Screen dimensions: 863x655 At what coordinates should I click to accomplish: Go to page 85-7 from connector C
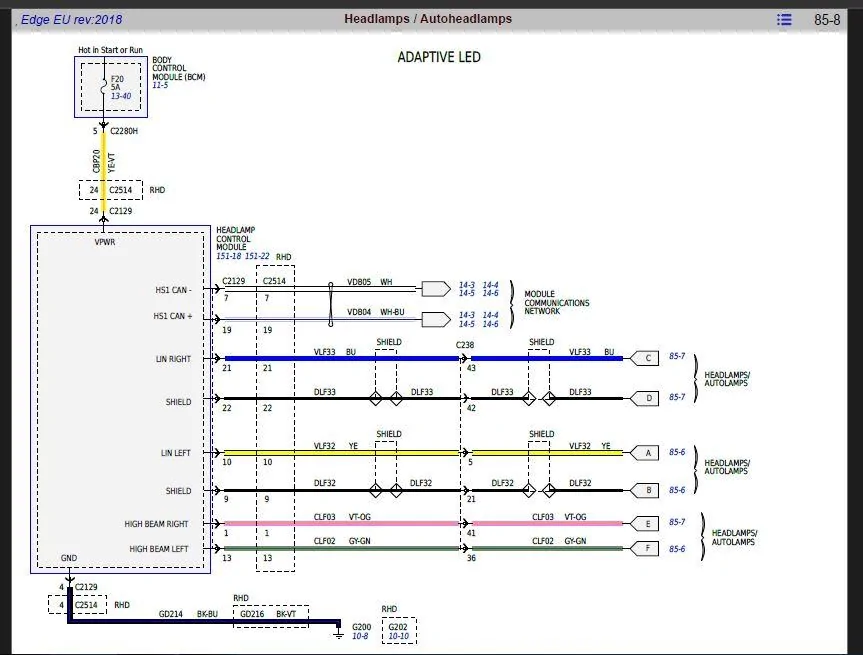(677, 356)
